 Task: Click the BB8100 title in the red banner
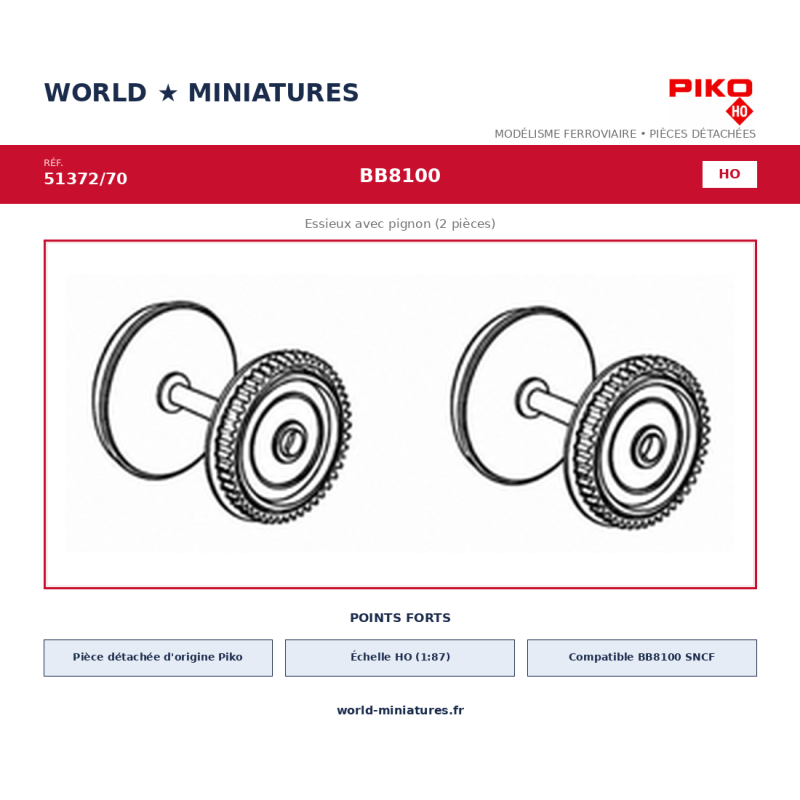click(400, 176)
